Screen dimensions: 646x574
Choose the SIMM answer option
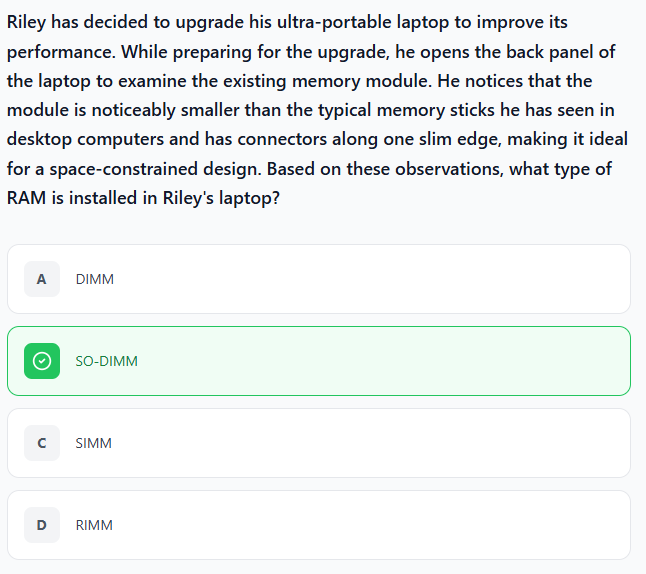click(x=319, y=443)
